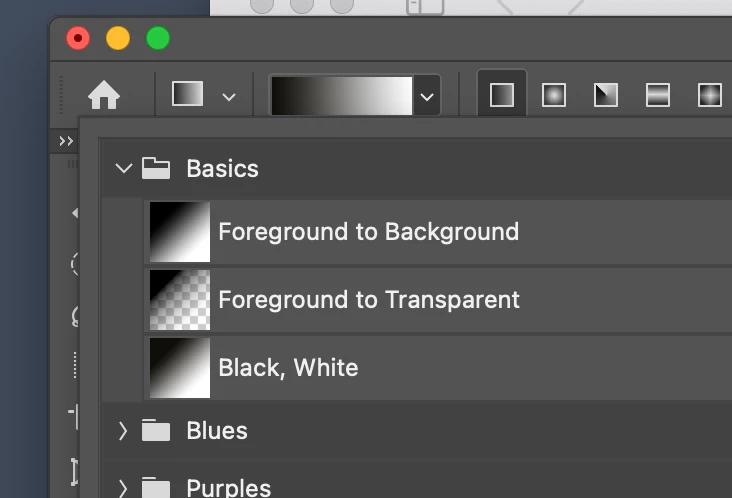Close the window with red button
This screenshot has width=732, height=498.
[x=78, y=38]
